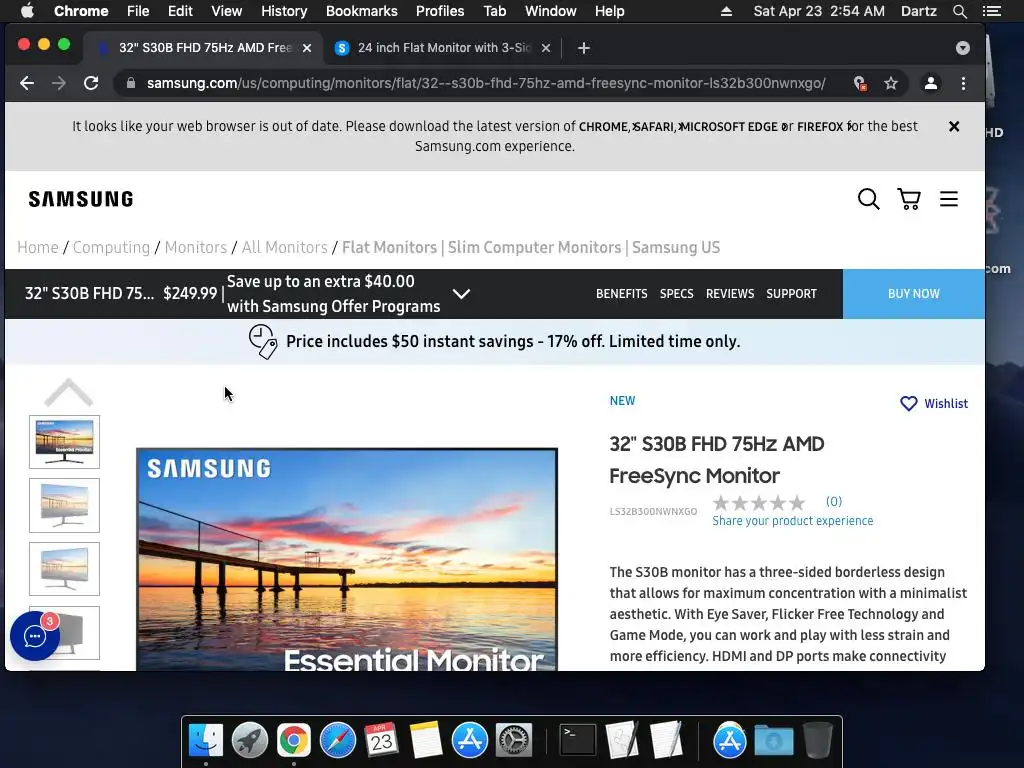Click the live chat bubble icon

point(35,635)
